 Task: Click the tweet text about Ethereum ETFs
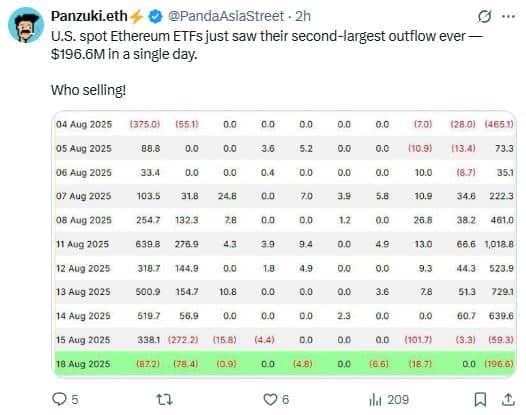pyautogui.click(x=267, y=45)
